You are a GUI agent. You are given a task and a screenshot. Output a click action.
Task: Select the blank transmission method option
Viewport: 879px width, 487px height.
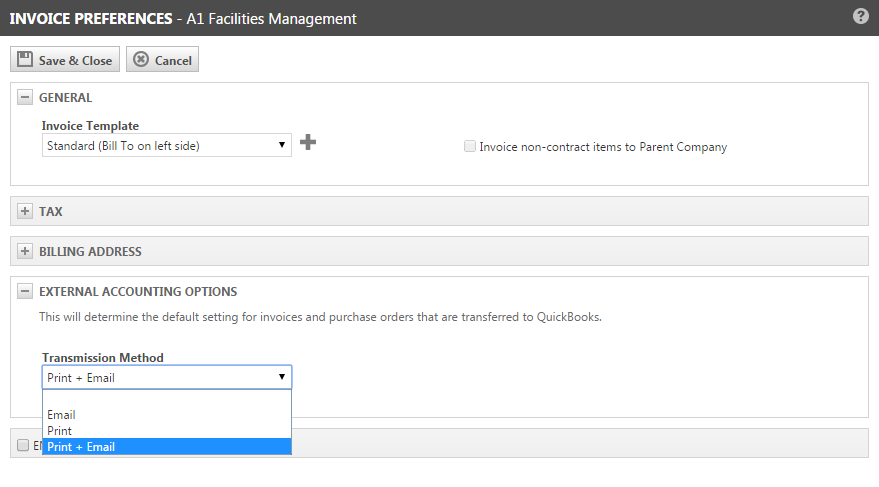point(166,399)
